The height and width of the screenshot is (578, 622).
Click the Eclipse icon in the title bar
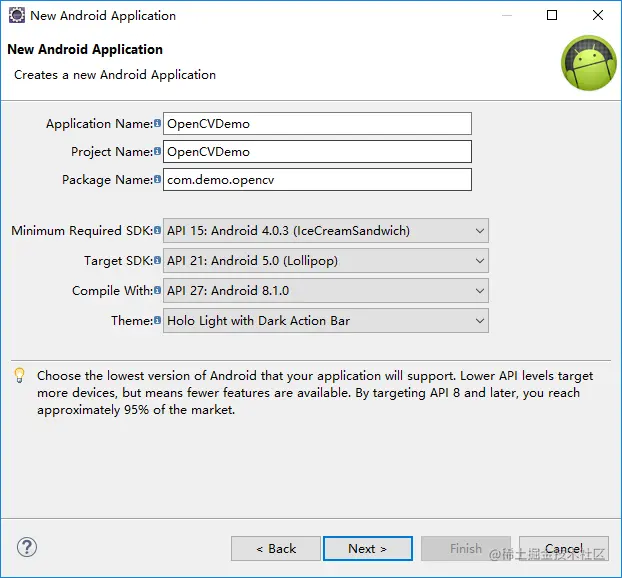point(17,15)
